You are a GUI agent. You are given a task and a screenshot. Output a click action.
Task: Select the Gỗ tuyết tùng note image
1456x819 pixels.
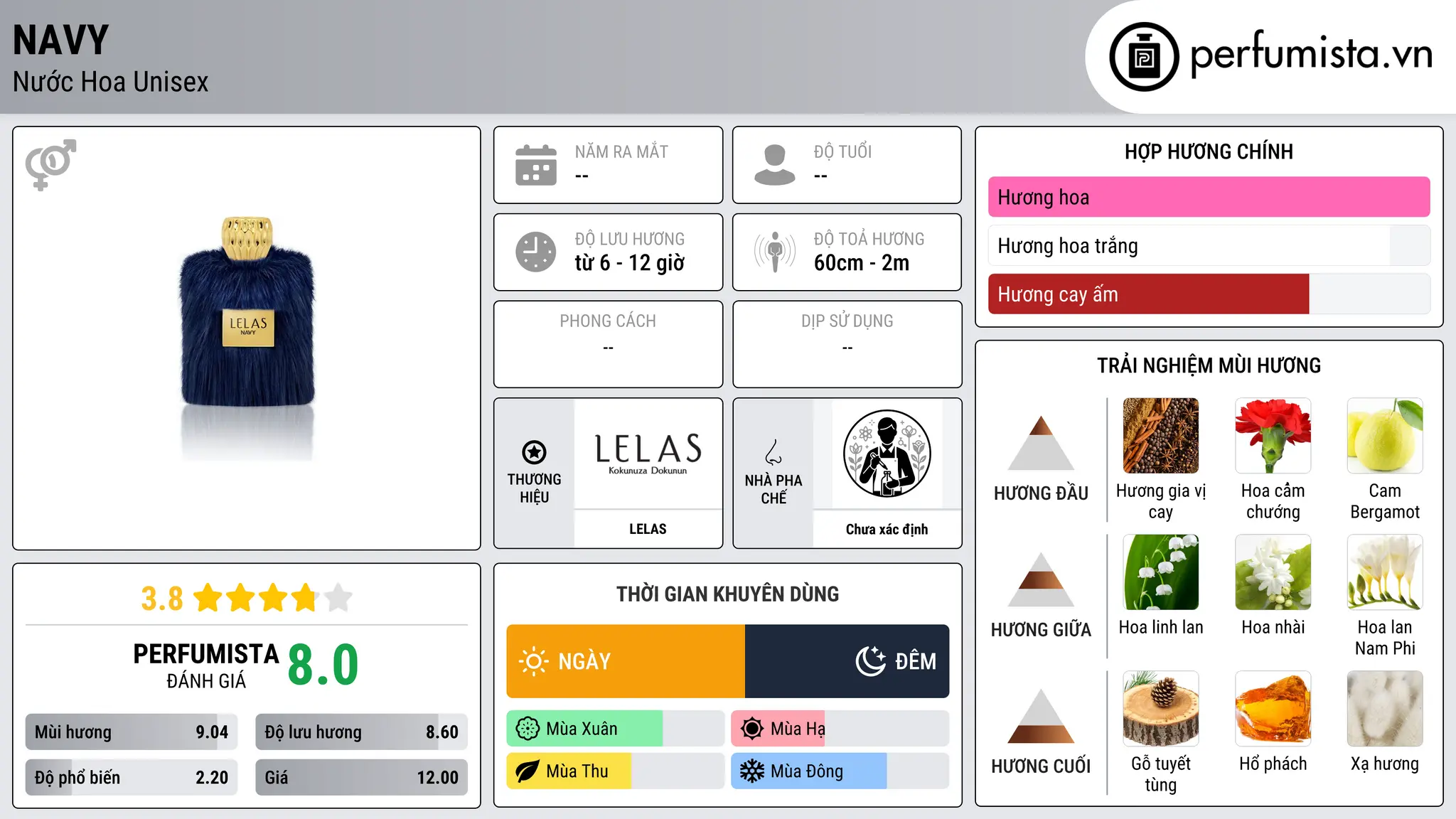click(x=1161, y=709)
